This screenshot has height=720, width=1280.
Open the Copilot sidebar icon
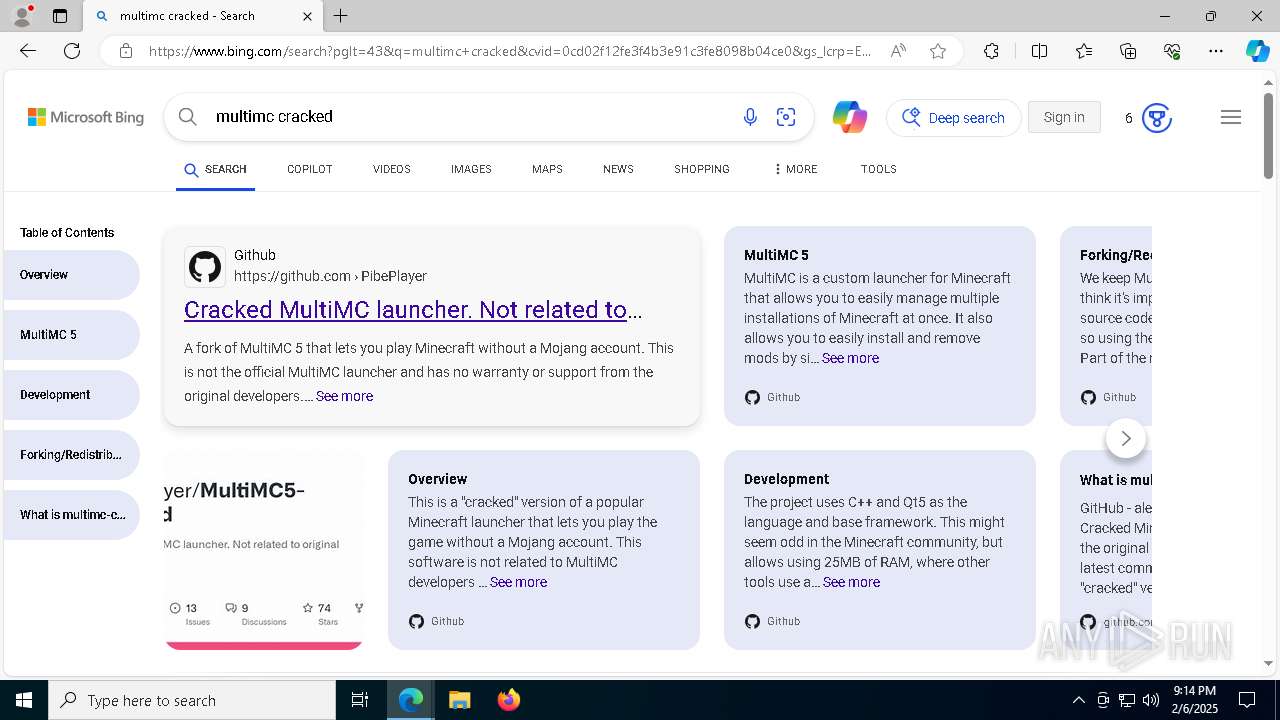pyautogui.click(x=1257, y=51)
